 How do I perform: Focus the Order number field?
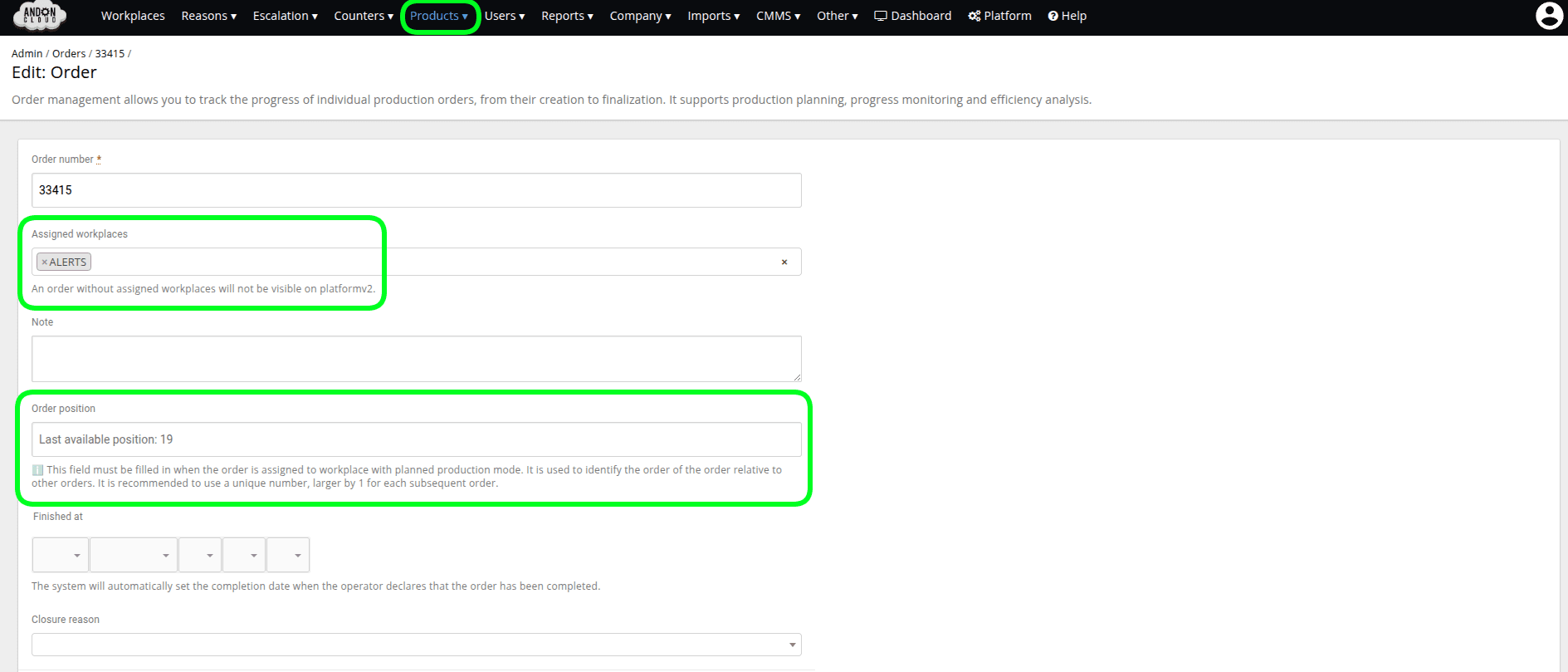tap(416, 190)
